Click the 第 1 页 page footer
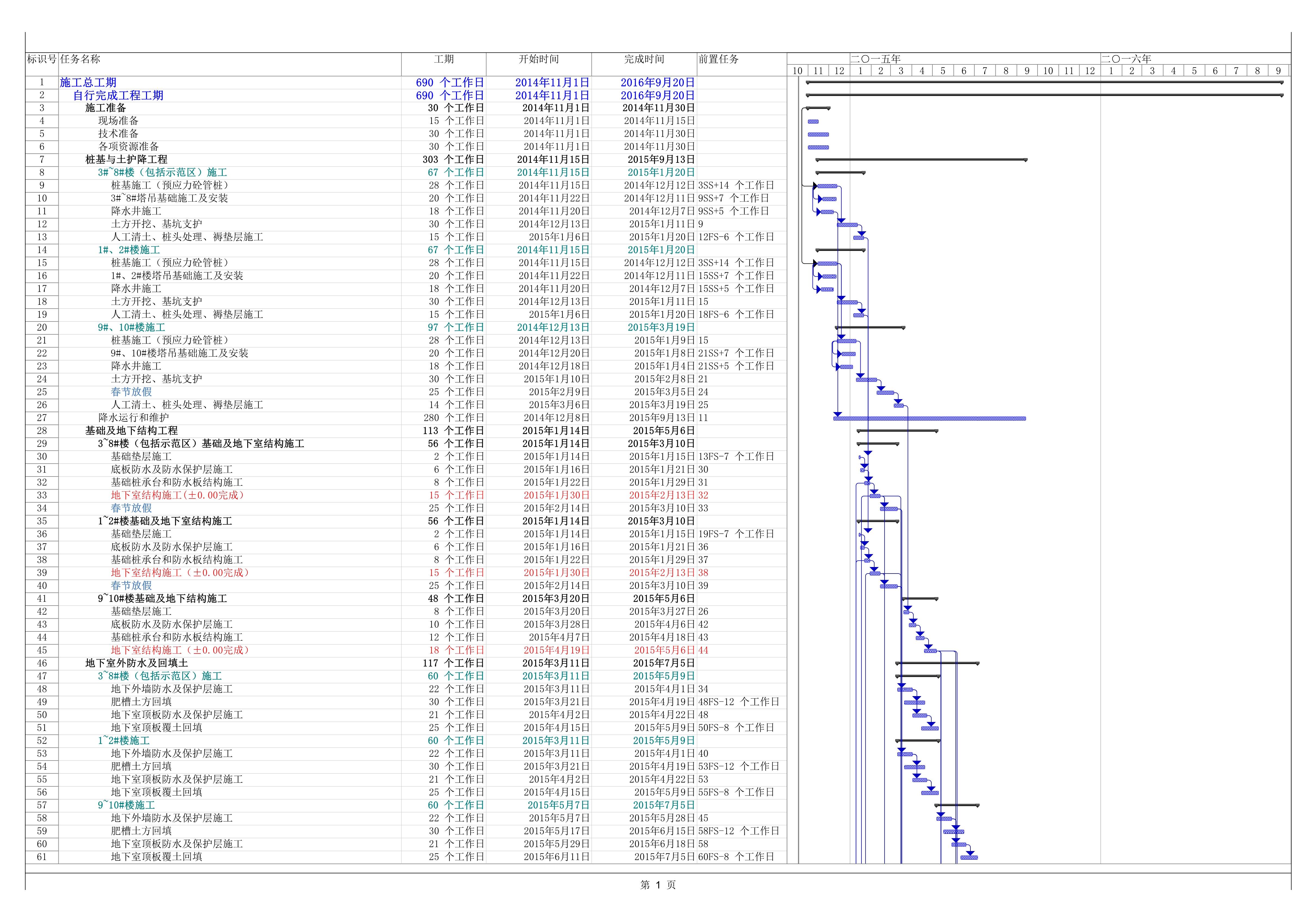Viewport: 1316px width, 922px height. tap(658, 885)
